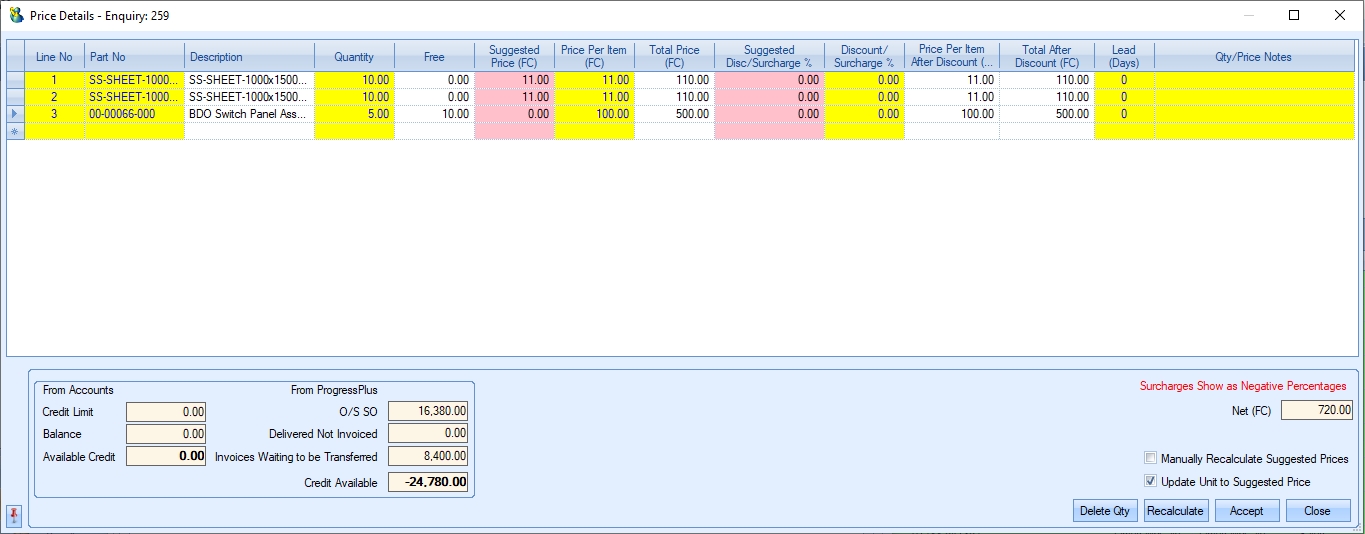Click the row header selector for line 1
The height and width of the screenshot is (534, 1365).
pos(15,80)
